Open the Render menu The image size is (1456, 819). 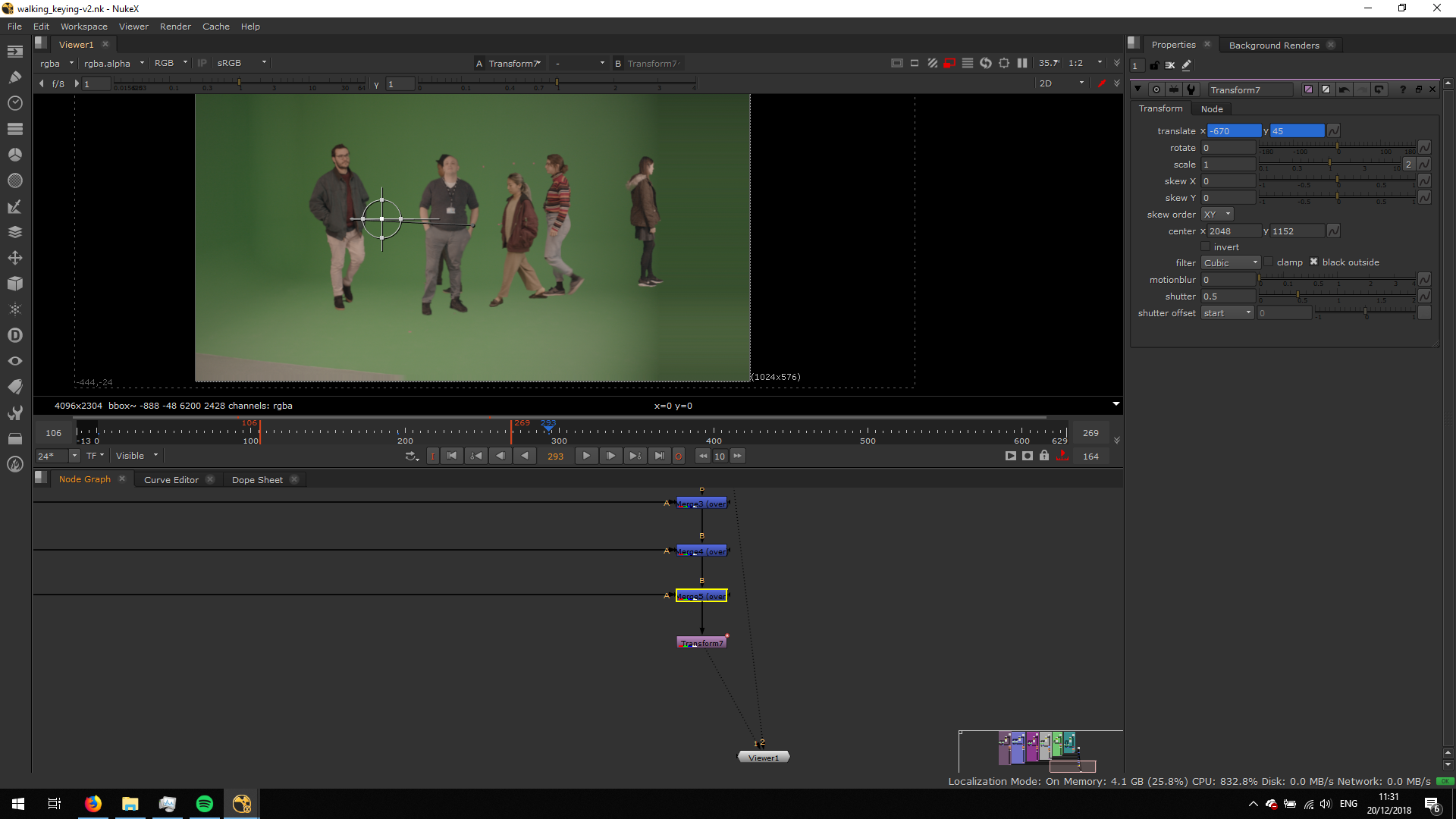pos(175,27)
